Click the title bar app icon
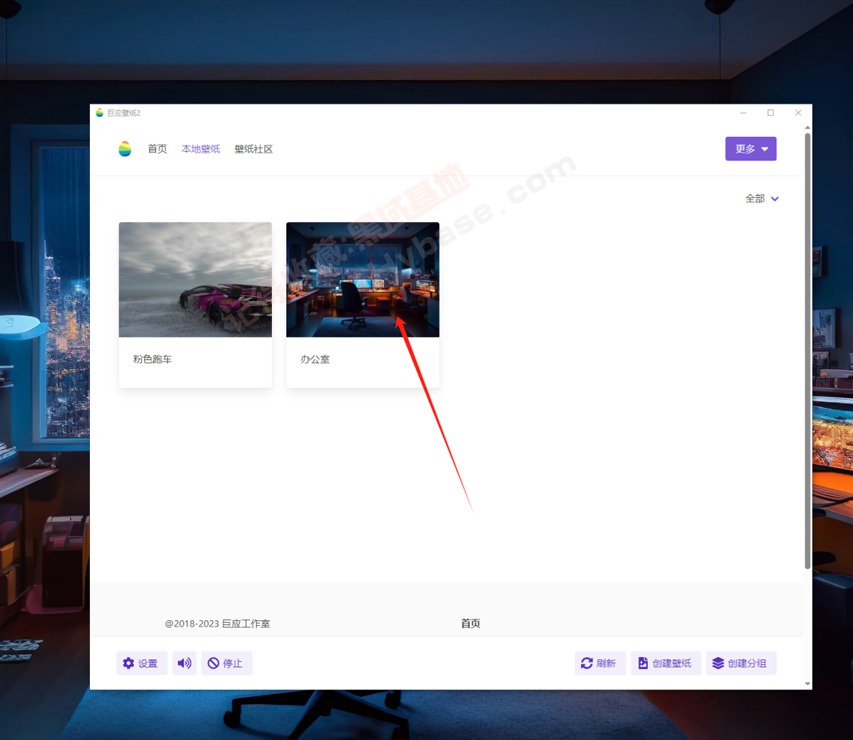 click(x=100, y=113)
